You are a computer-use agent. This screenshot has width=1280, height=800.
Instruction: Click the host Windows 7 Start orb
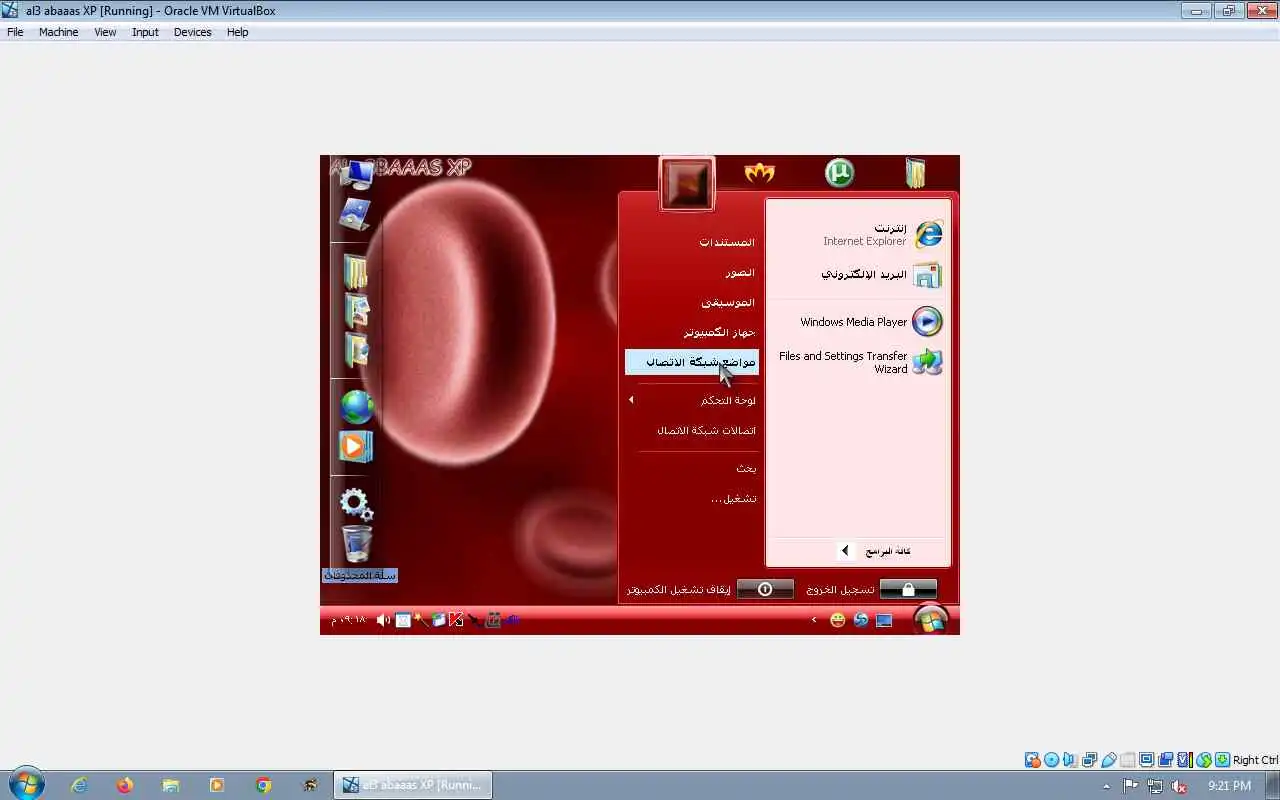[x=26, y=785]
